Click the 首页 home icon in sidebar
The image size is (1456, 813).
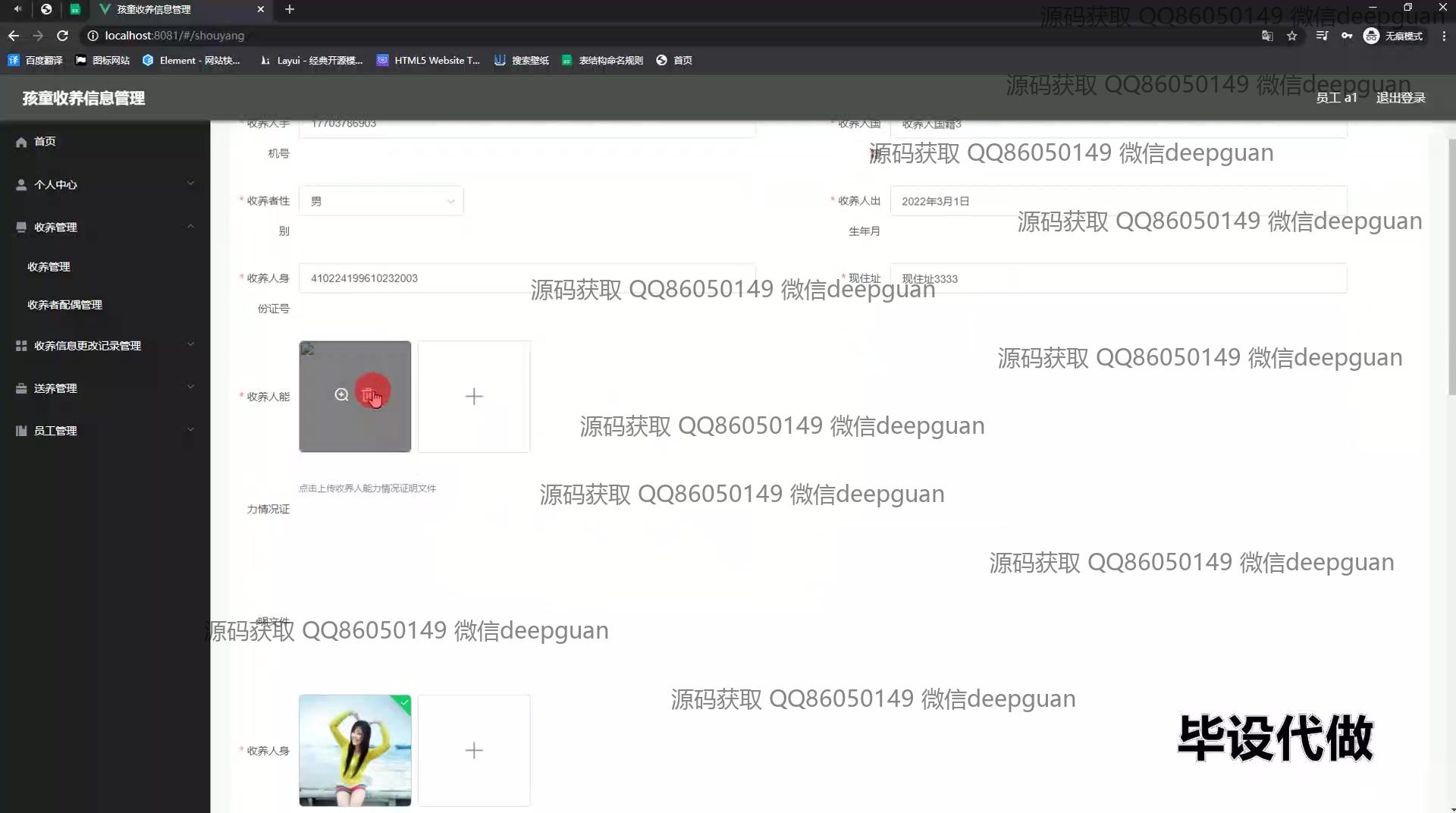tap(21, 142)
